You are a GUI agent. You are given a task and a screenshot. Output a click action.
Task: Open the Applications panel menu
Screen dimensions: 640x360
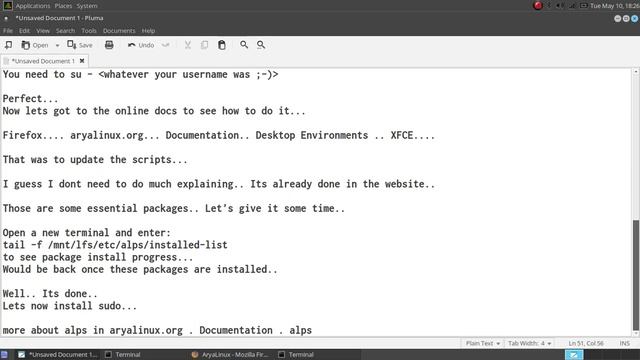[x=33, y=6]
